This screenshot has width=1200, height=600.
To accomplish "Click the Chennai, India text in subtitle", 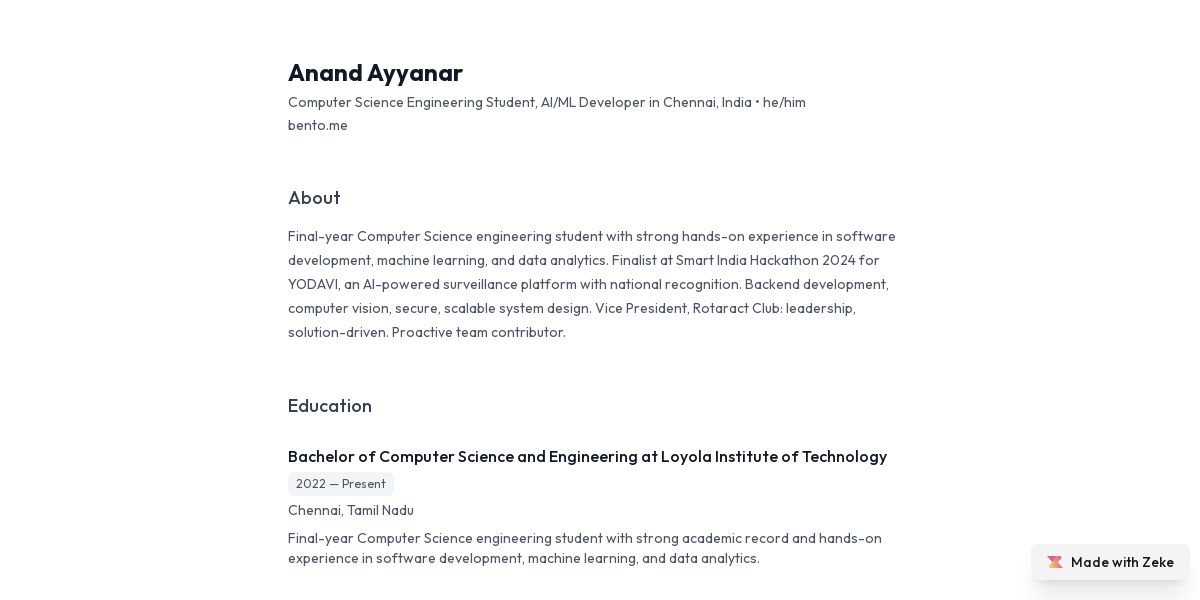I will pos(707,103).
